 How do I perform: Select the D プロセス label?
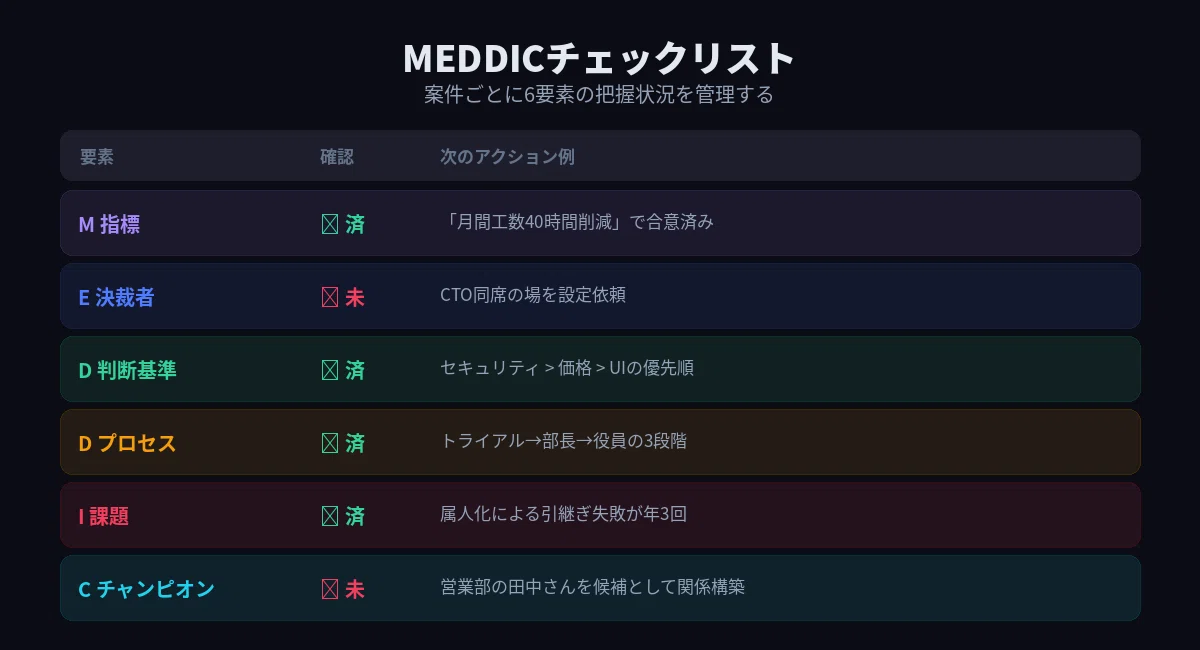tap(128, 443)
